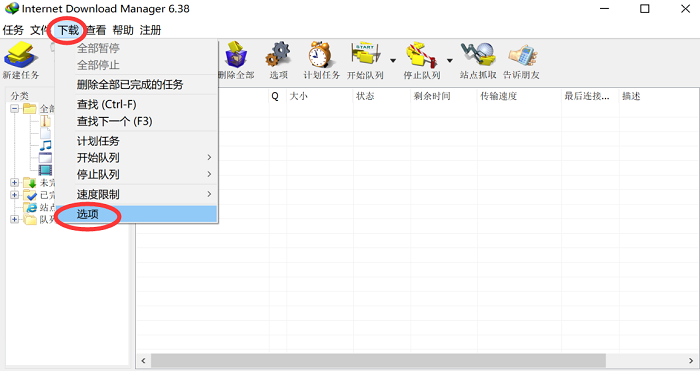
Task: Click the horizontal scrollbar thumb
Action: coord(378,360)
